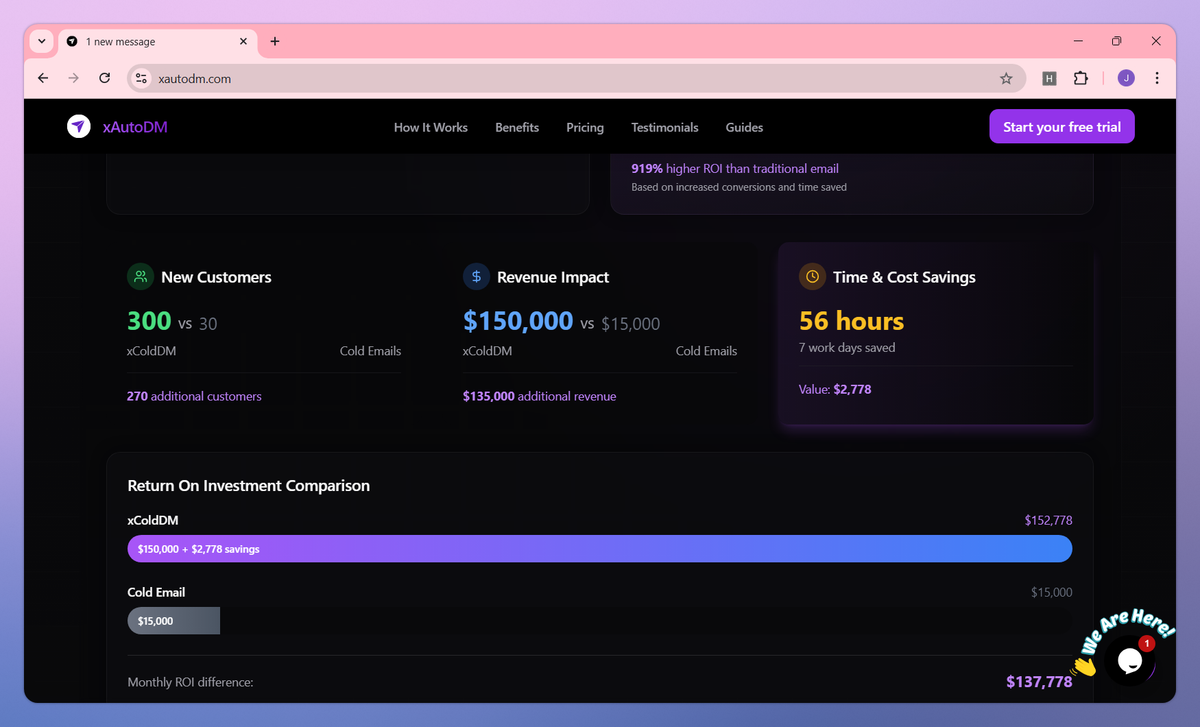Screen dimensions: 1200x727
Task: Select Pricing in the navigation
Action: [x=585, y=127]
